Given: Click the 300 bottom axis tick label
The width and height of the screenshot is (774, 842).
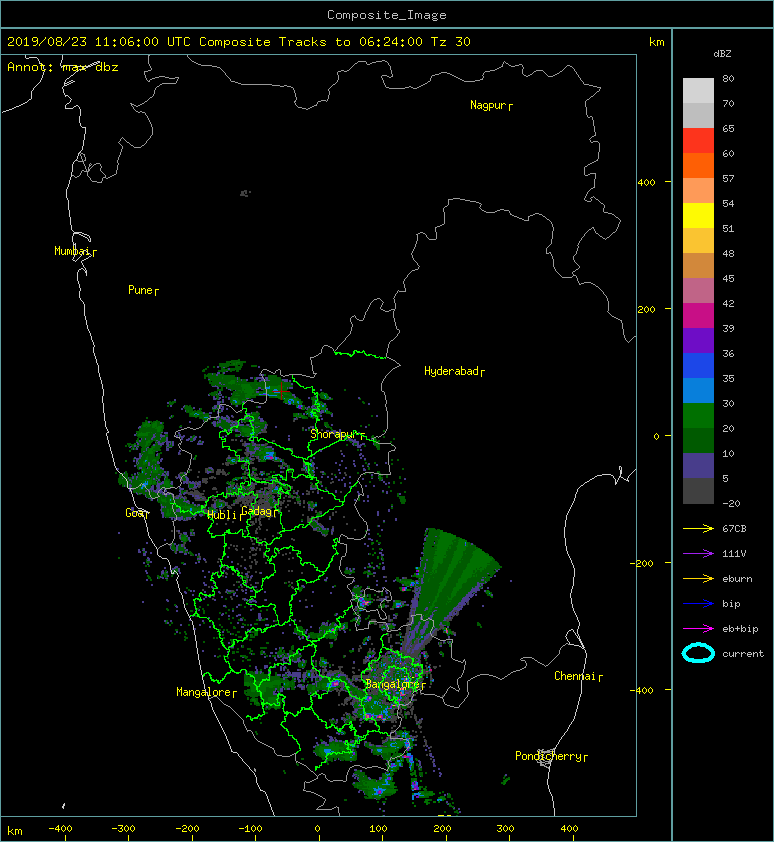Looking at the screenshot, I should (505, 829).
